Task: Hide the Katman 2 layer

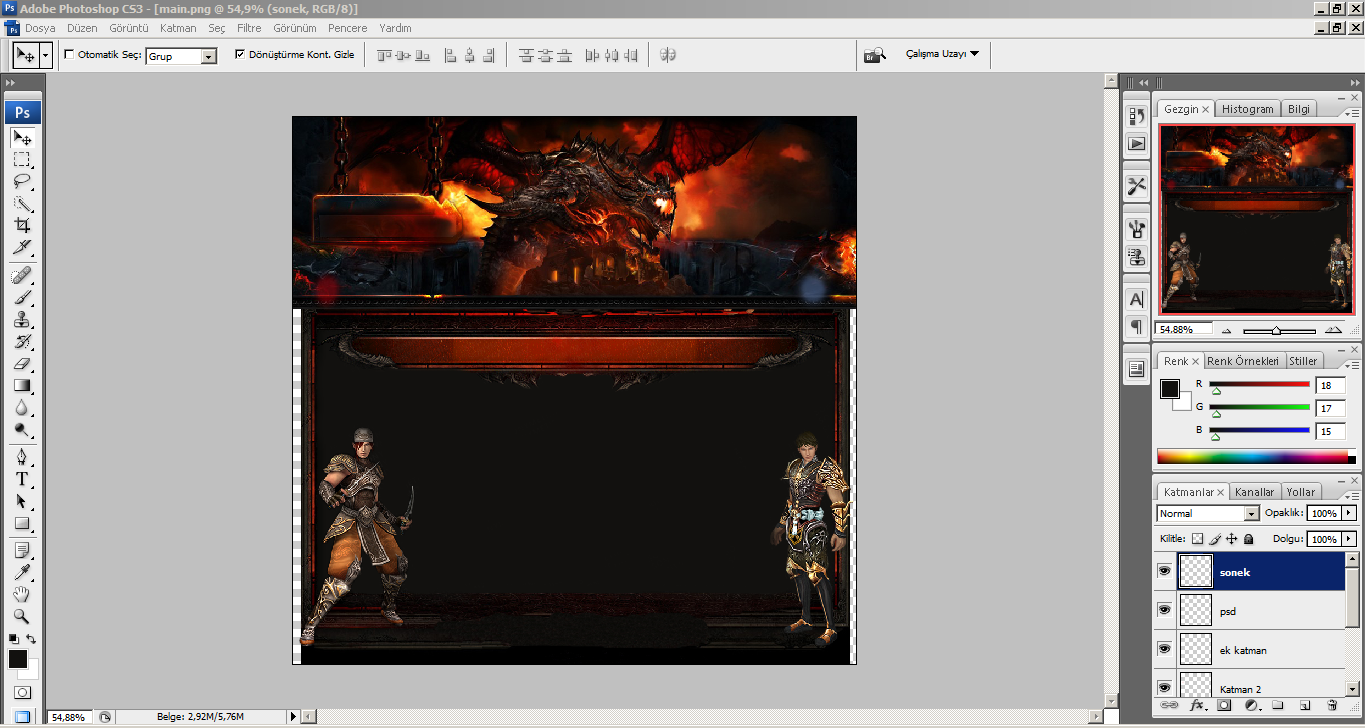Action: (x=1164, y=687)
